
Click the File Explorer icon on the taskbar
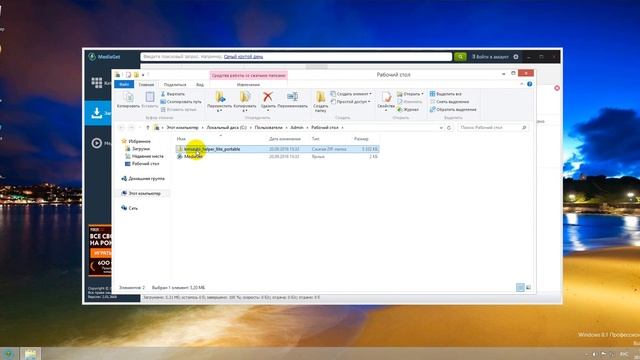(30, 354)
